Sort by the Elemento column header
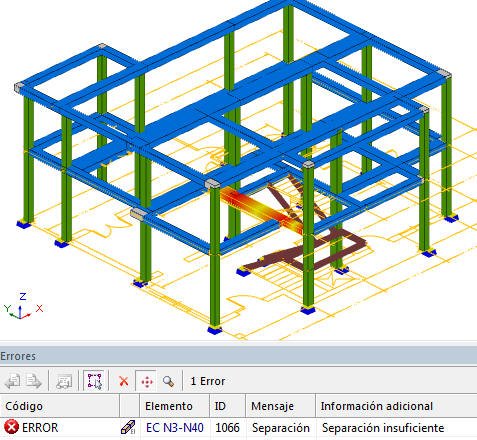 click(169, 406)
